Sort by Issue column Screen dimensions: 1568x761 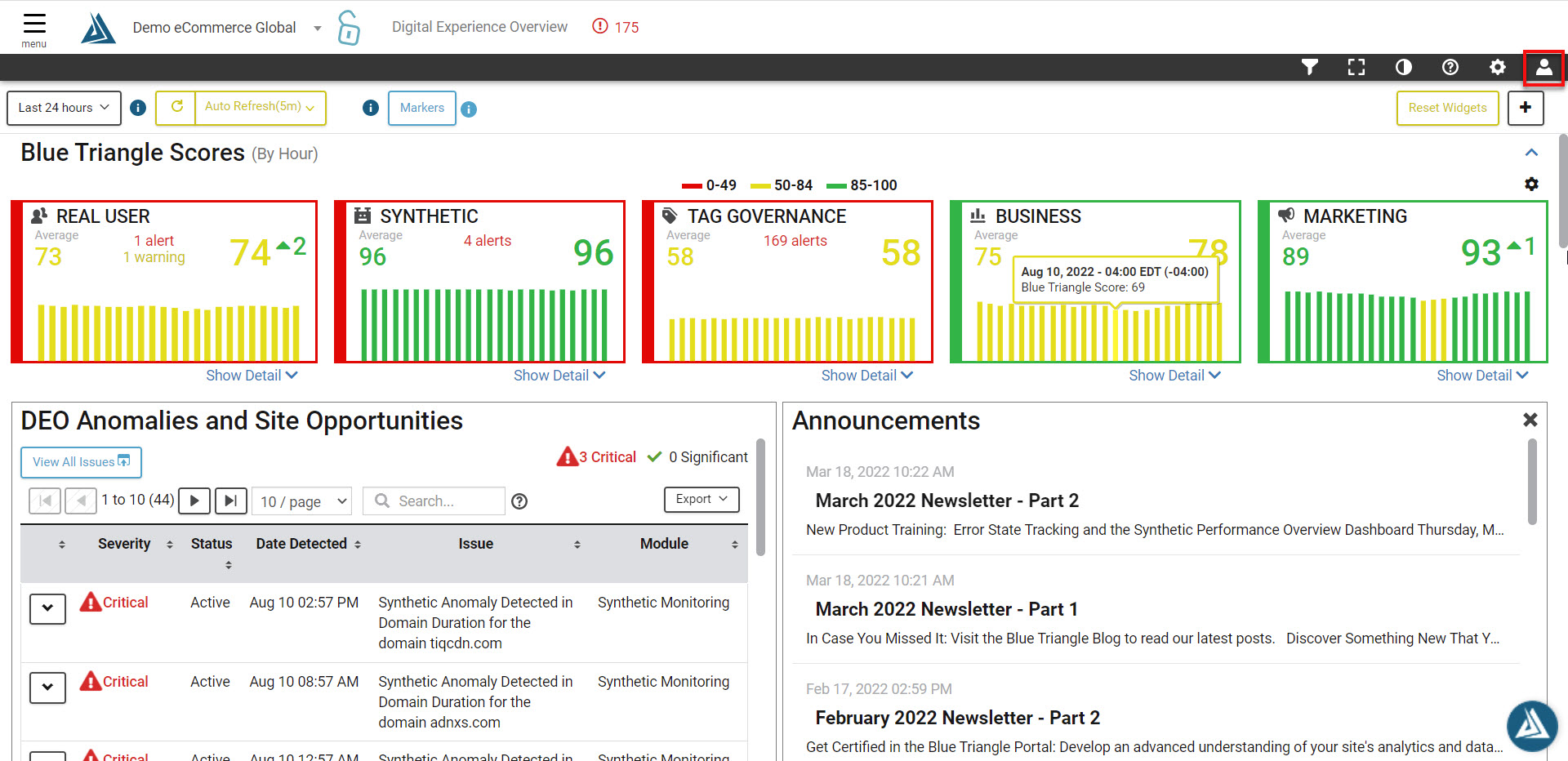click(519, 544)
